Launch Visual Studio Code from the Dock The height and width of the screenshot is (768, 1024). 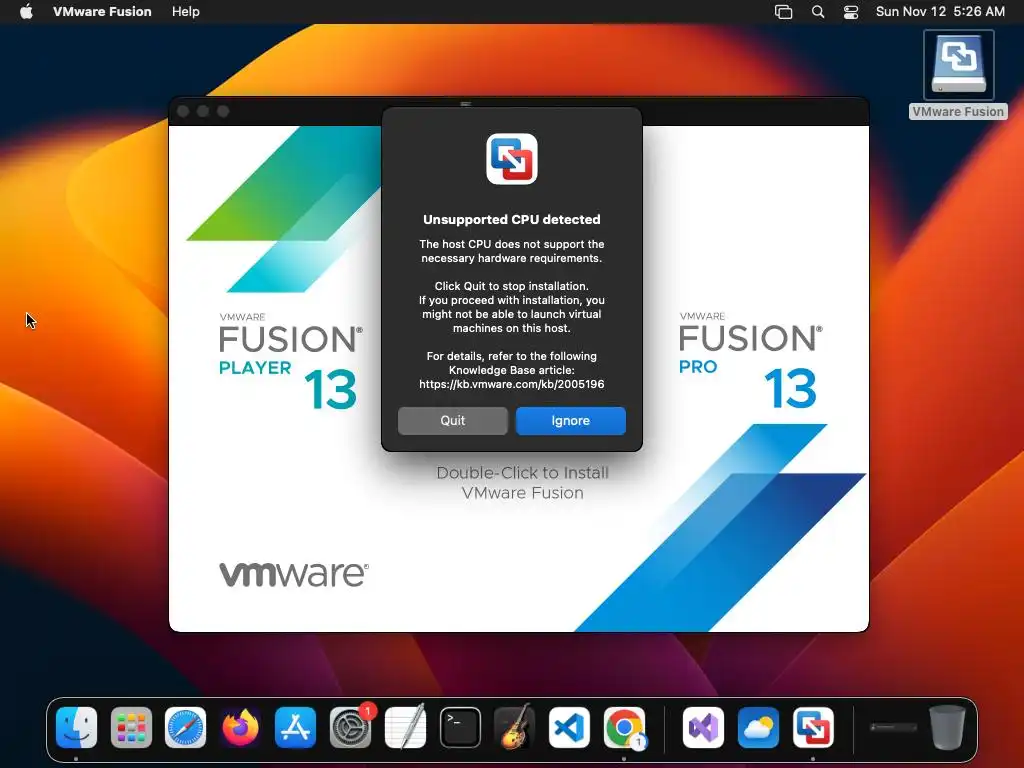click(x=569, y=728)
